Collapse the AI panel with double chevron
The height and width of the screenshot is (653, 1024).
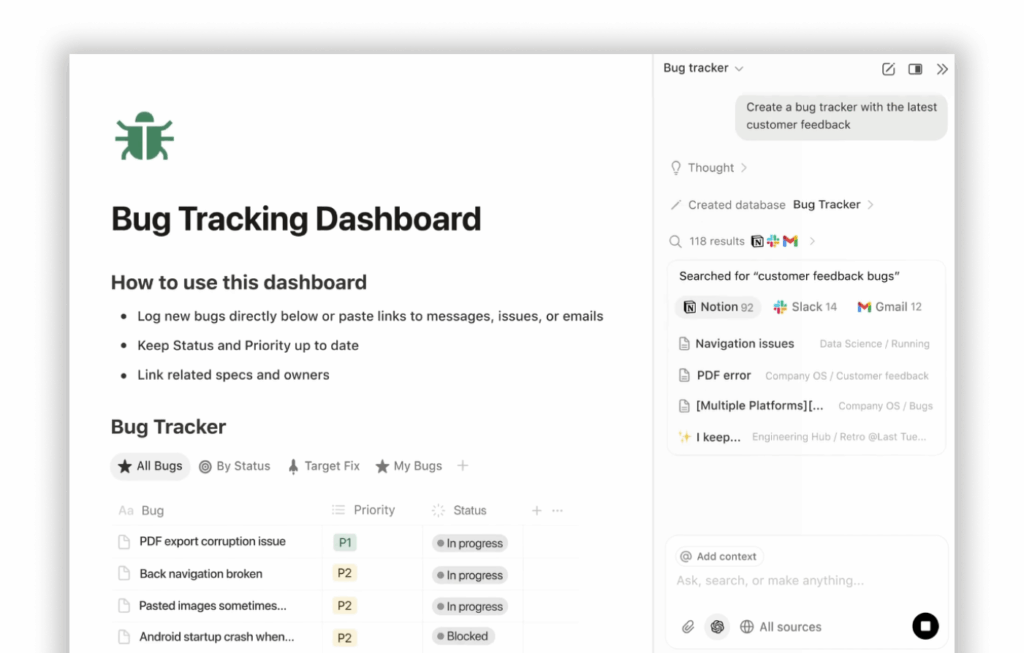[x=942, y=69]
